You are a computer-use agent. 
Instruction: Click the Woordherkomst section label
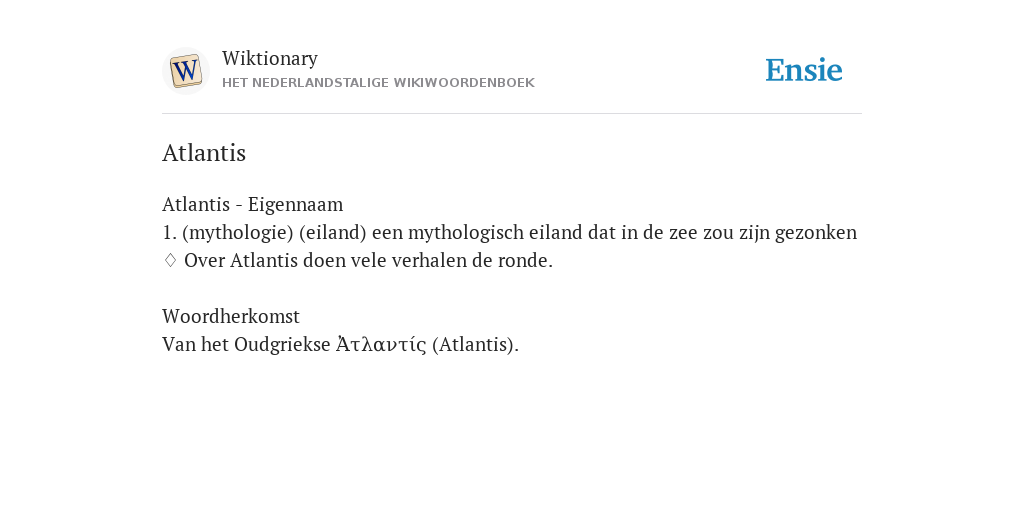pos(231,316)
